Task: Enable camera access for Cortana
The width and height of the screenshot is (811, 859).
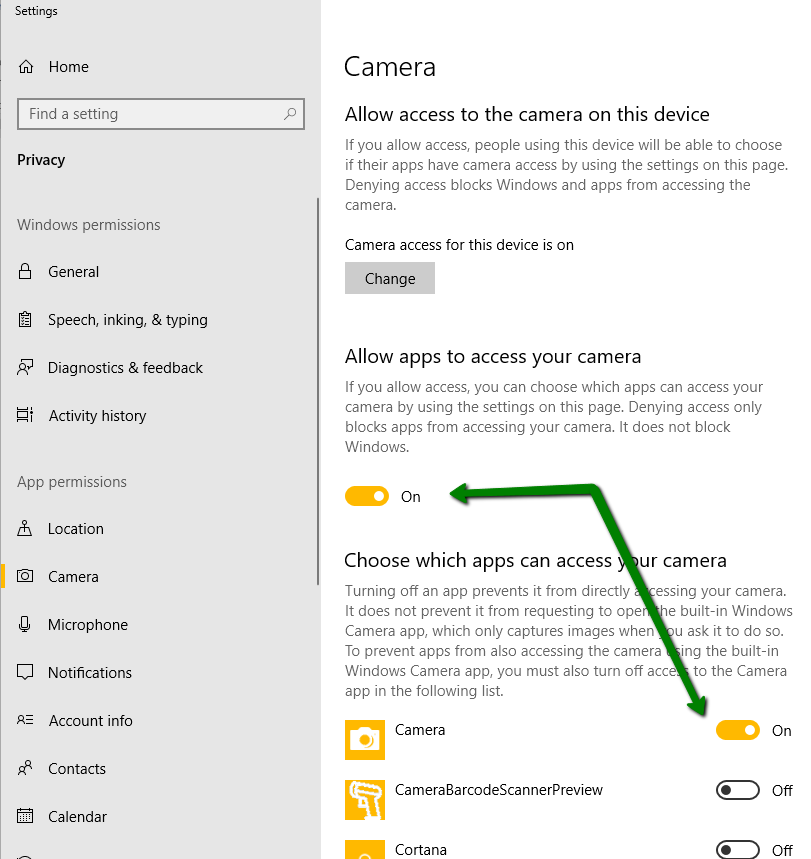Action: click(x=738, y=850)
